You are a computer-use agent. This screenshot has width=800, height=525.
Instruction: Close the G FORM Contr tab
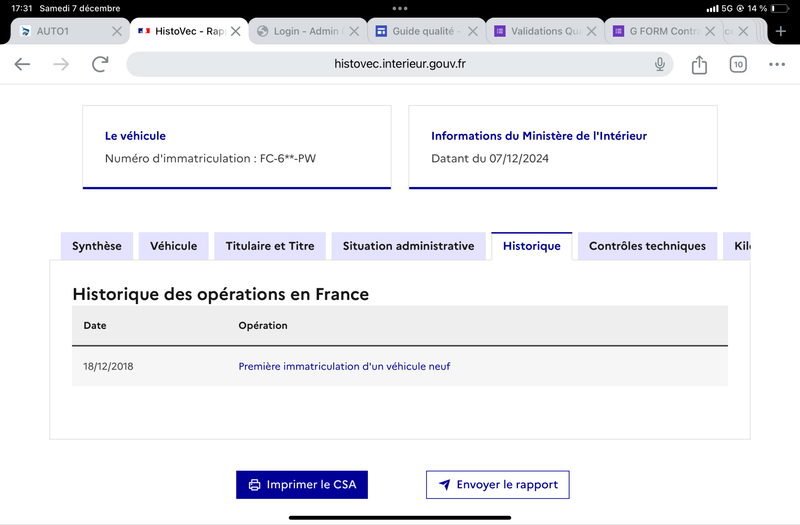click(x=710, y=32)
